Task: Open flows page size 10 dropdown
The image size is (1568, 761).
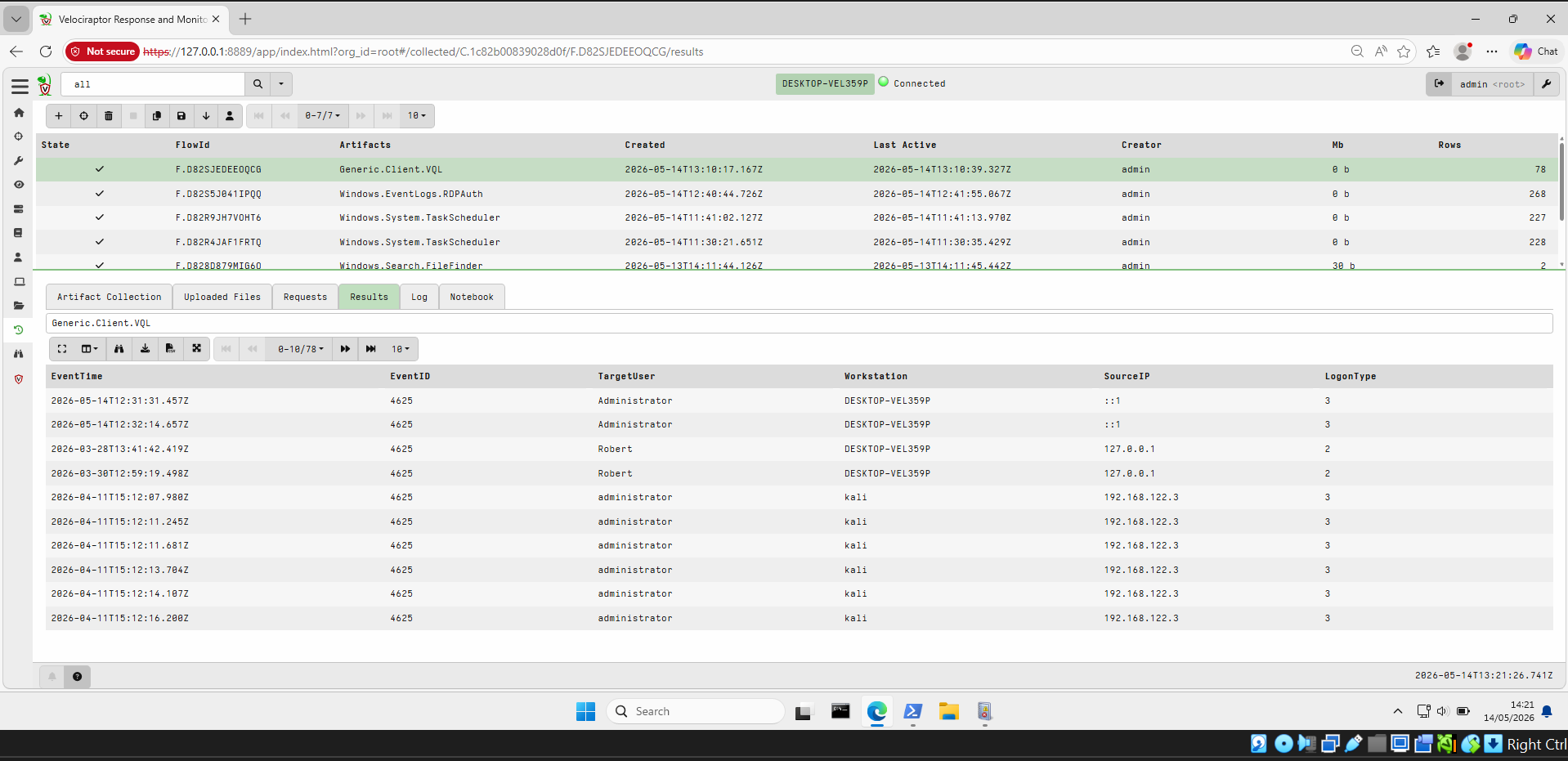Action: click(417, 116)
